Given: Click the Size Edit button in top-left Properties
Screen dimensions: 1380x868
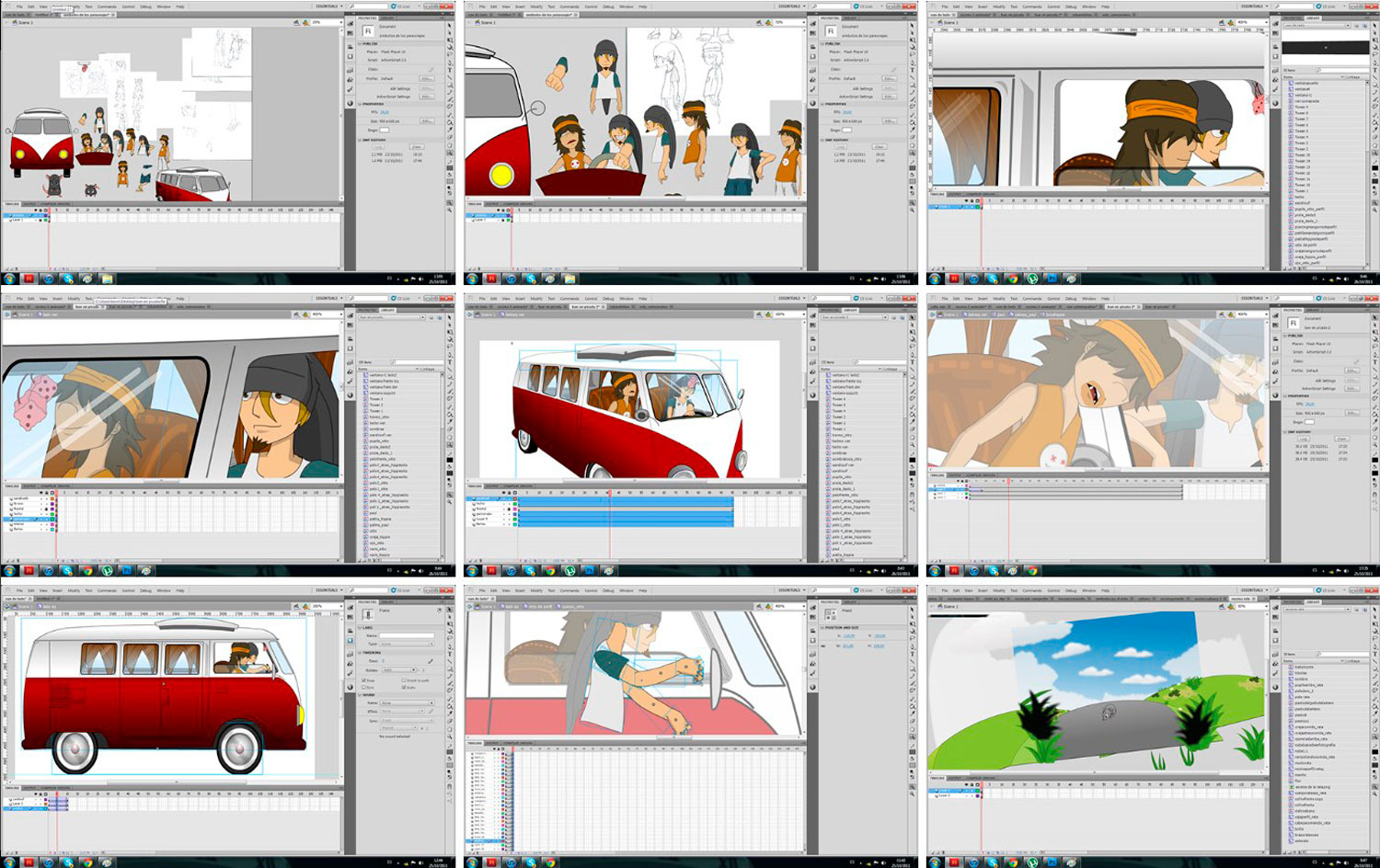Looking at the screenshot, I should (x=426, y=120).
